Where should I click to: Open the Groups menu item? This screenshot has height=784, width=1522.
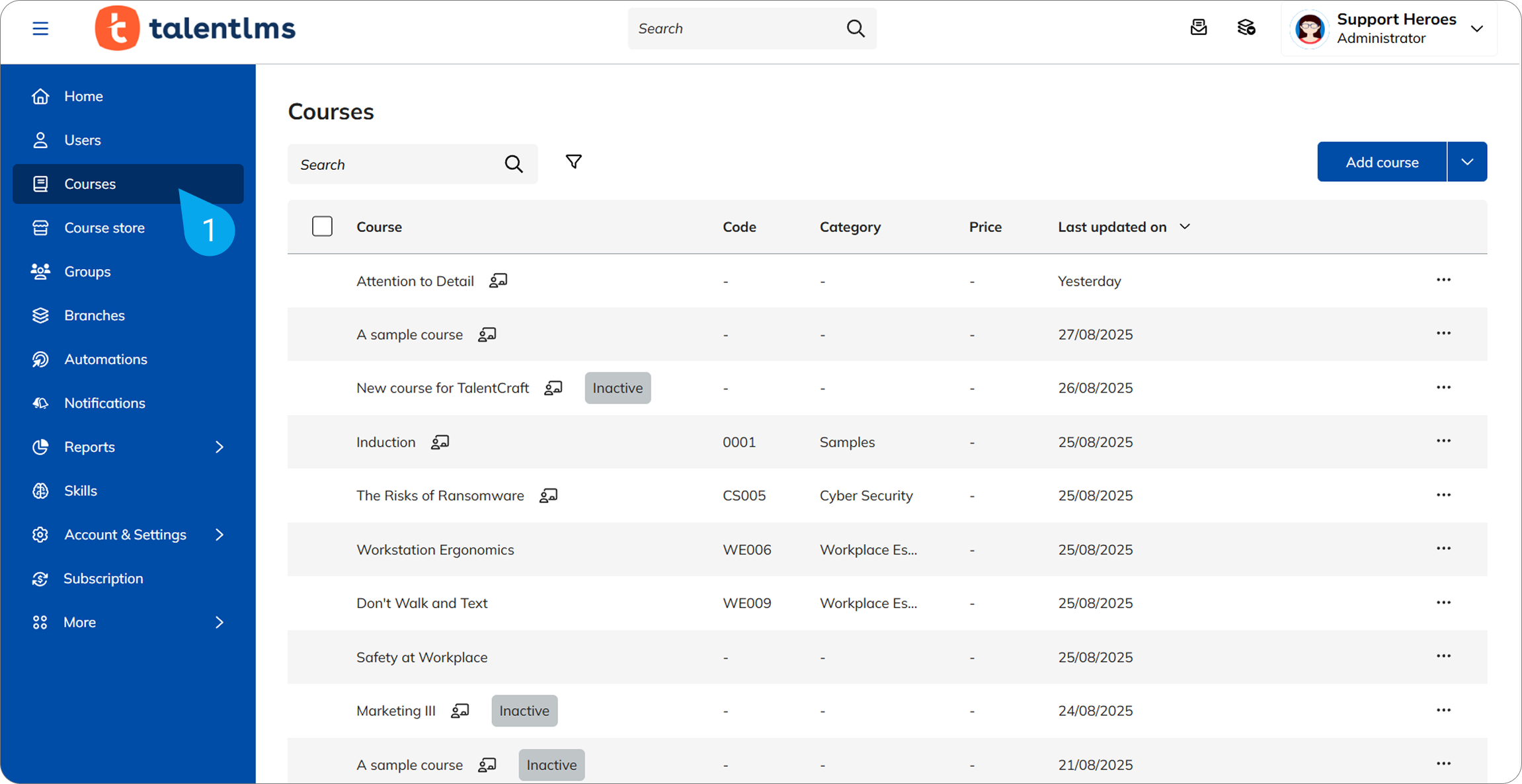click(87, 271)
